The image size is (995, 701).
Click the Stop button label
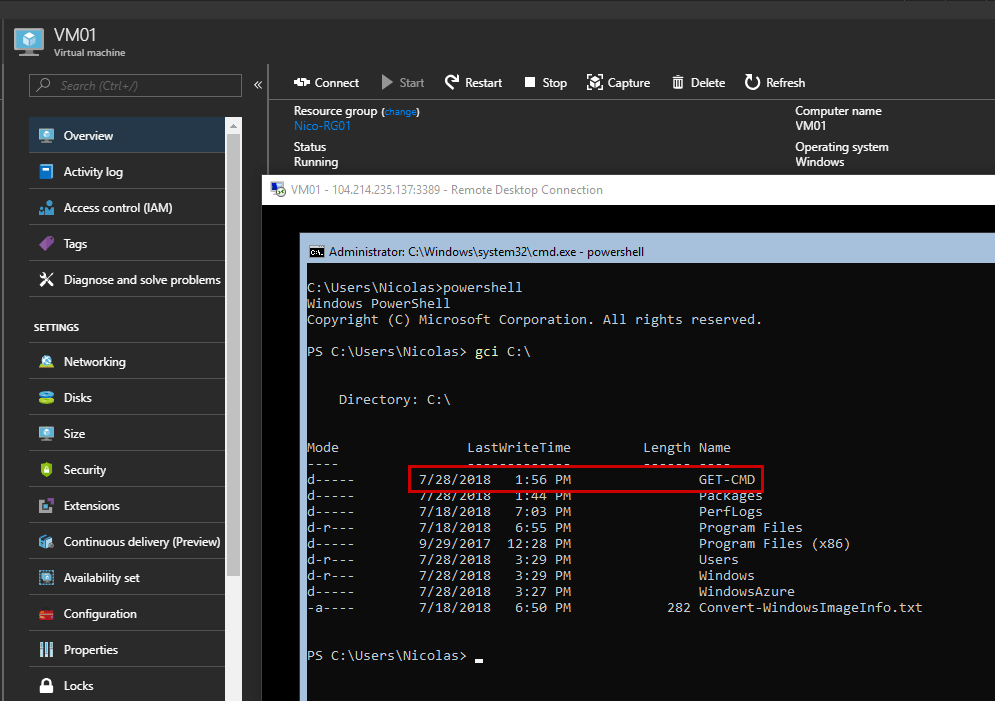[x=555, y=83]
